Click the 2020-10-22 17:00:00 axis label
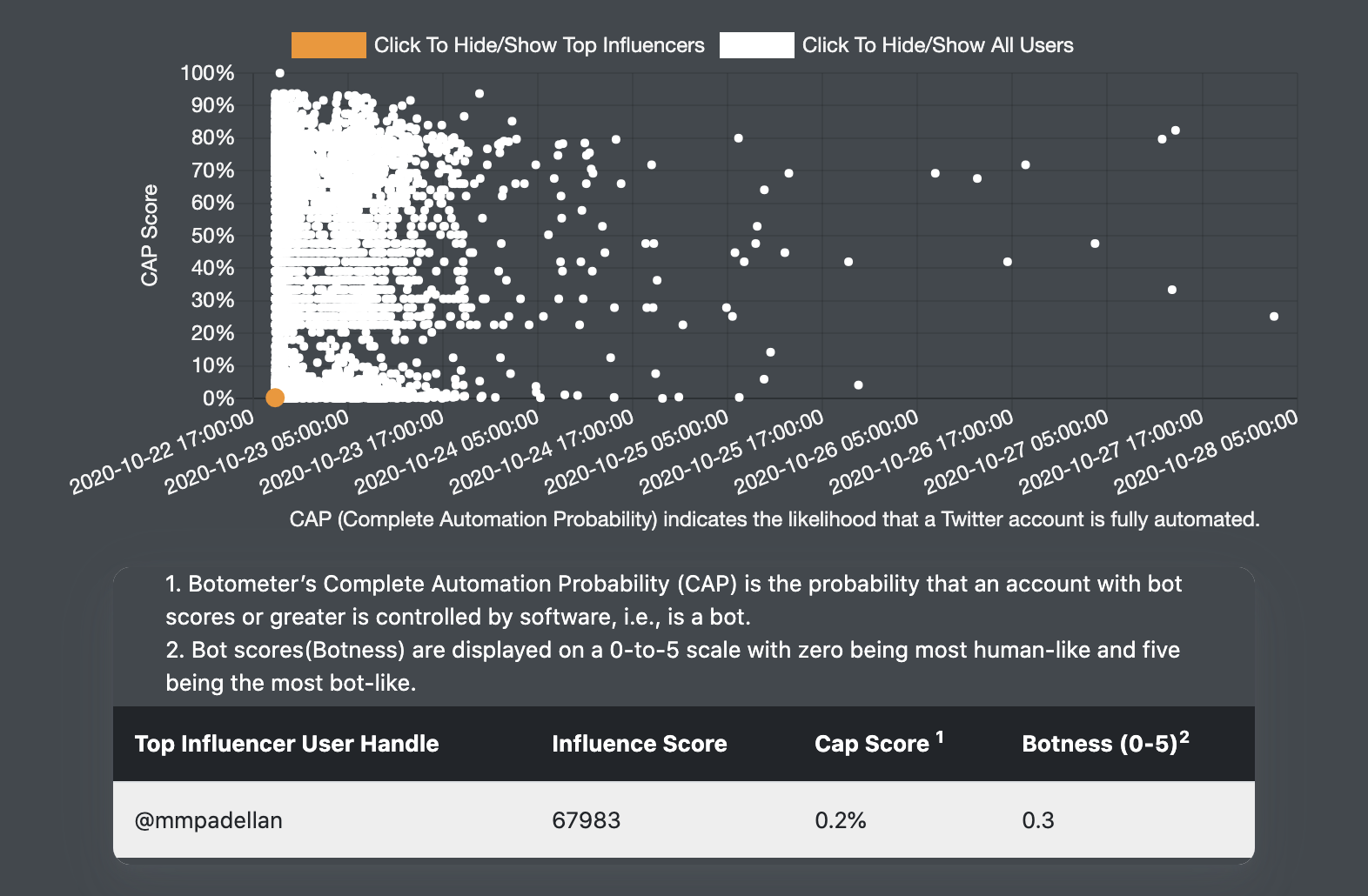This screenshot has width=1368, height=896. [x=163, y=451]
